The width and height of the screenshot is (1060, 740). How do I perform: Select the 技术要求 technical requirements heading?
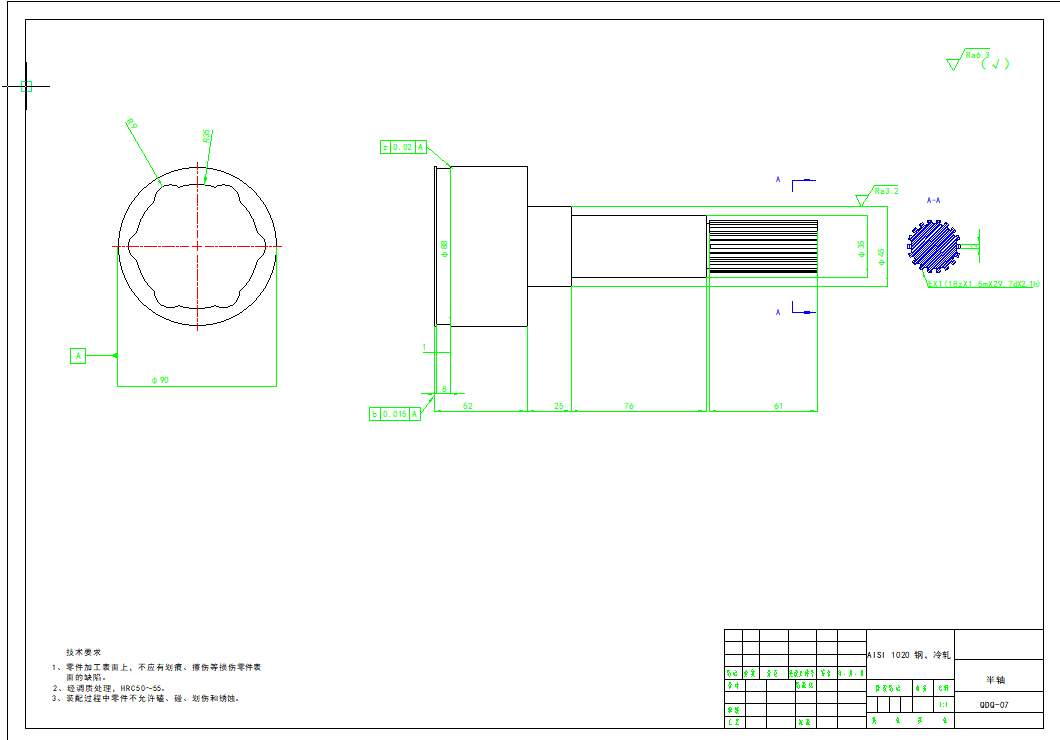click(83, 651)
